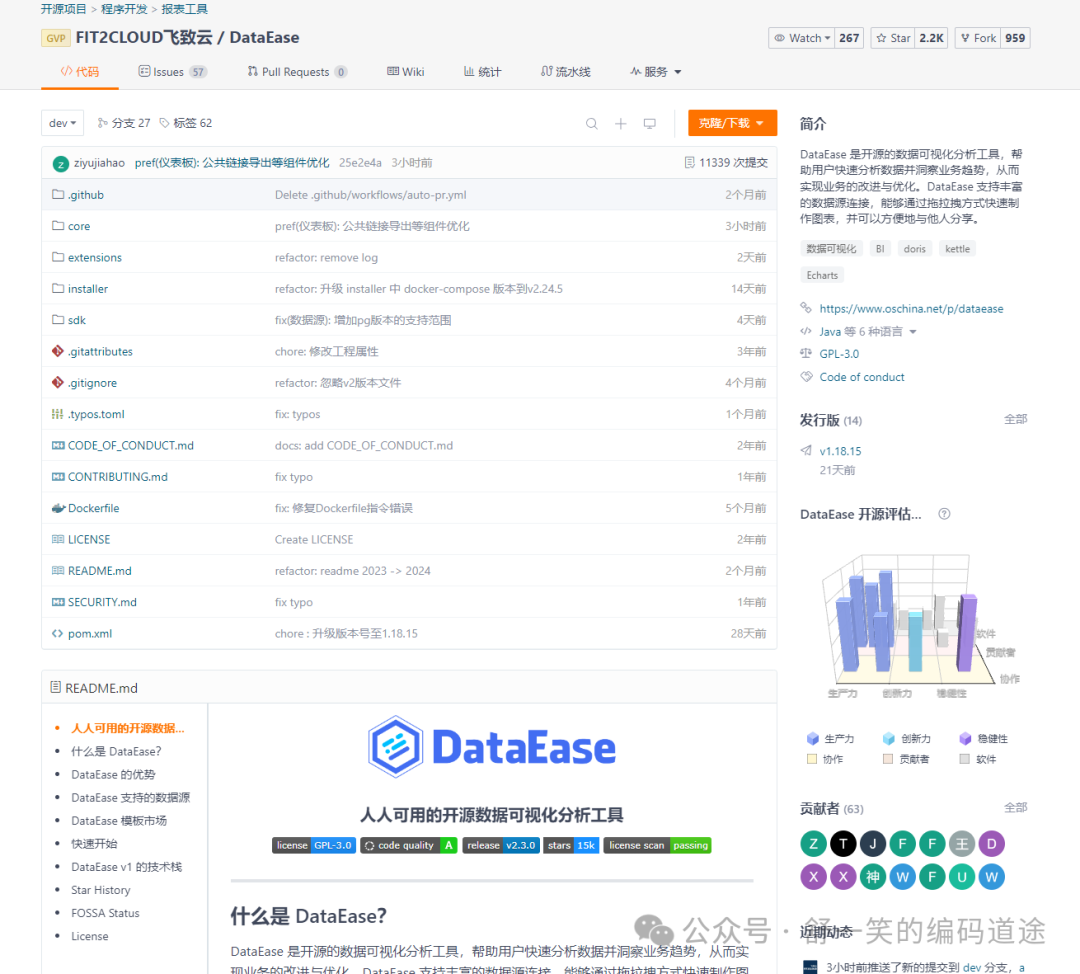Image resolution: width=1080 pixels, height=974 pixels.
Task: Click the help question mark beside DataEase 开源评估
Action: [944, 514]
